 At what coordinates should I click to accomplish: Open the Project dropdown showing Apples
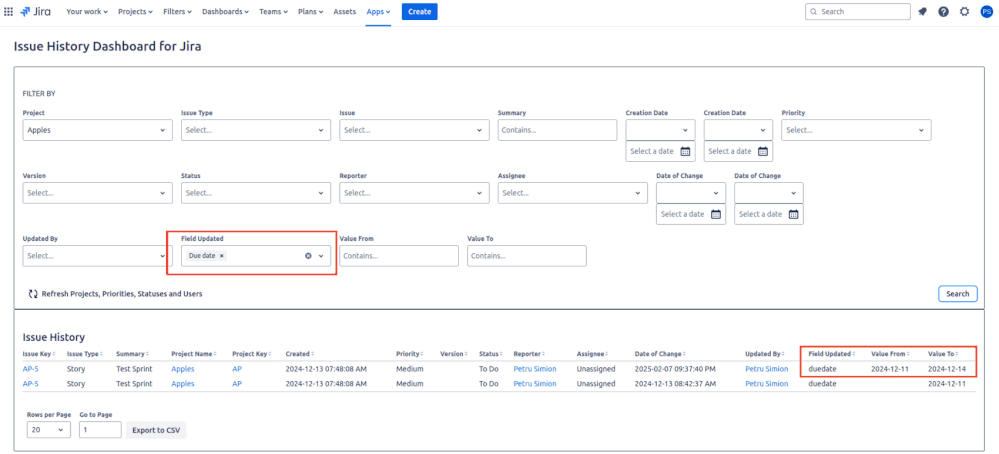click(97, 130)
